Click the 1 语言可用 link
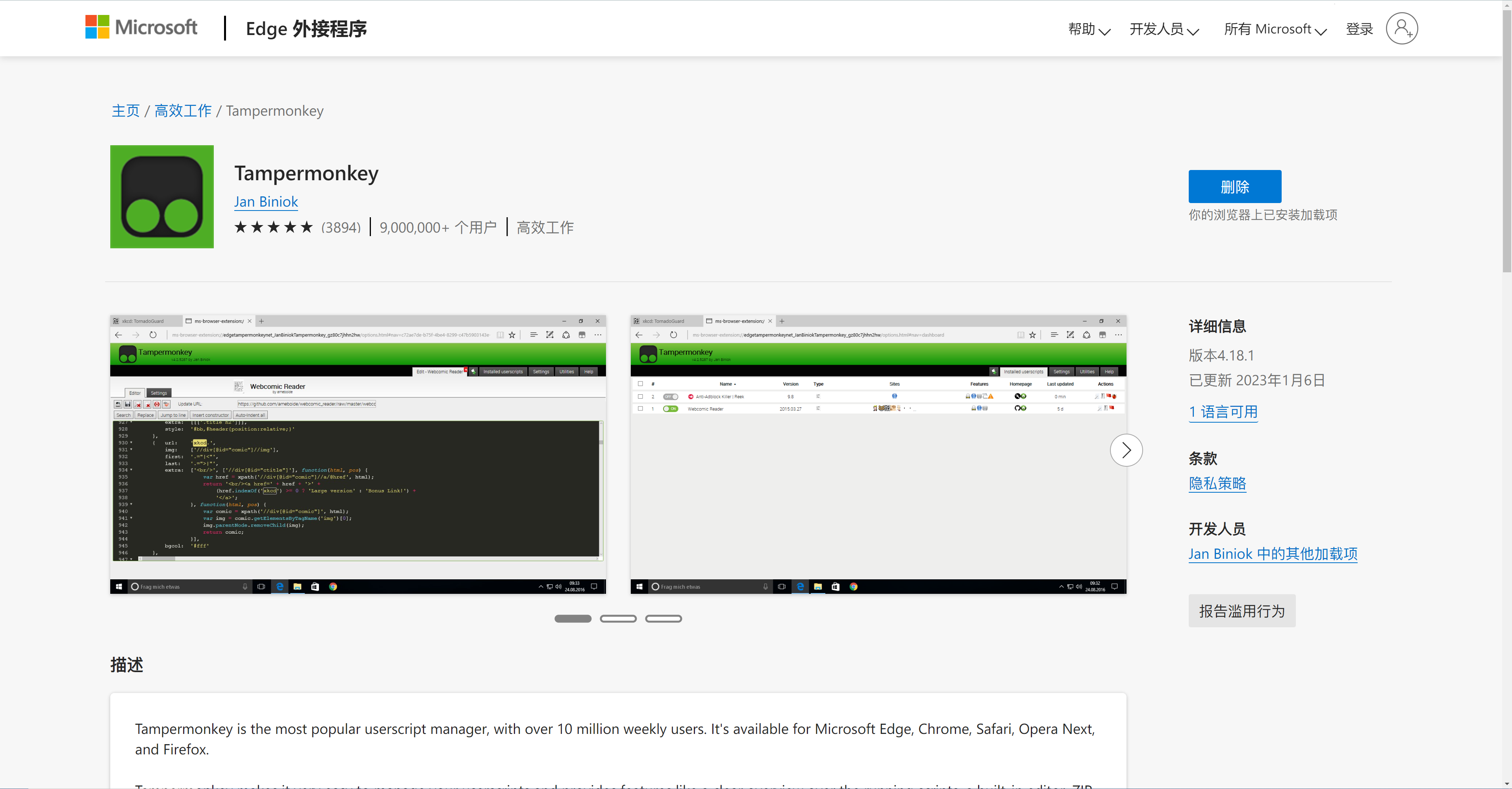 tap(1223, 412)
